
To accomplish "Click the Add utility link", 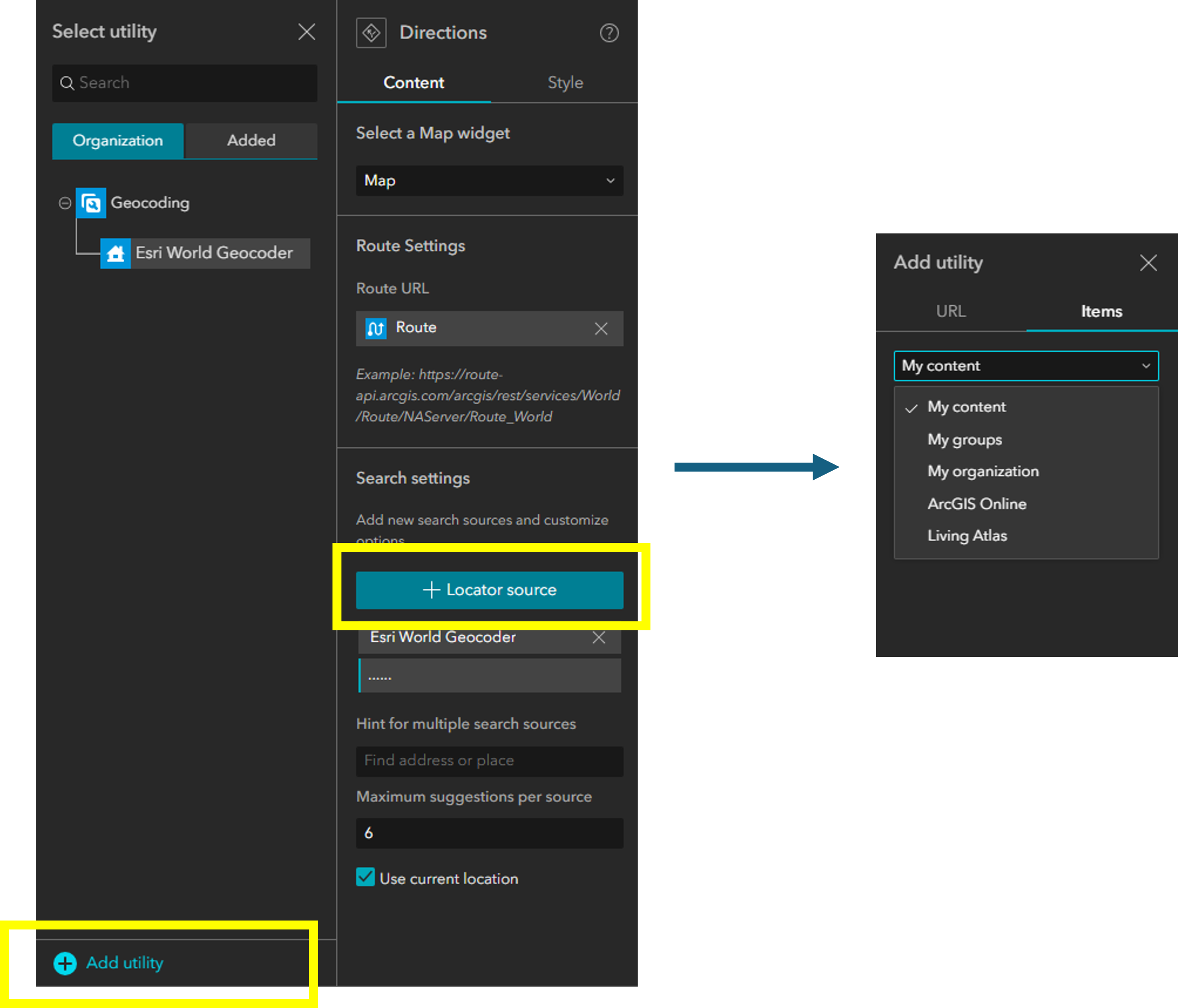I will (x=125, y=962).
